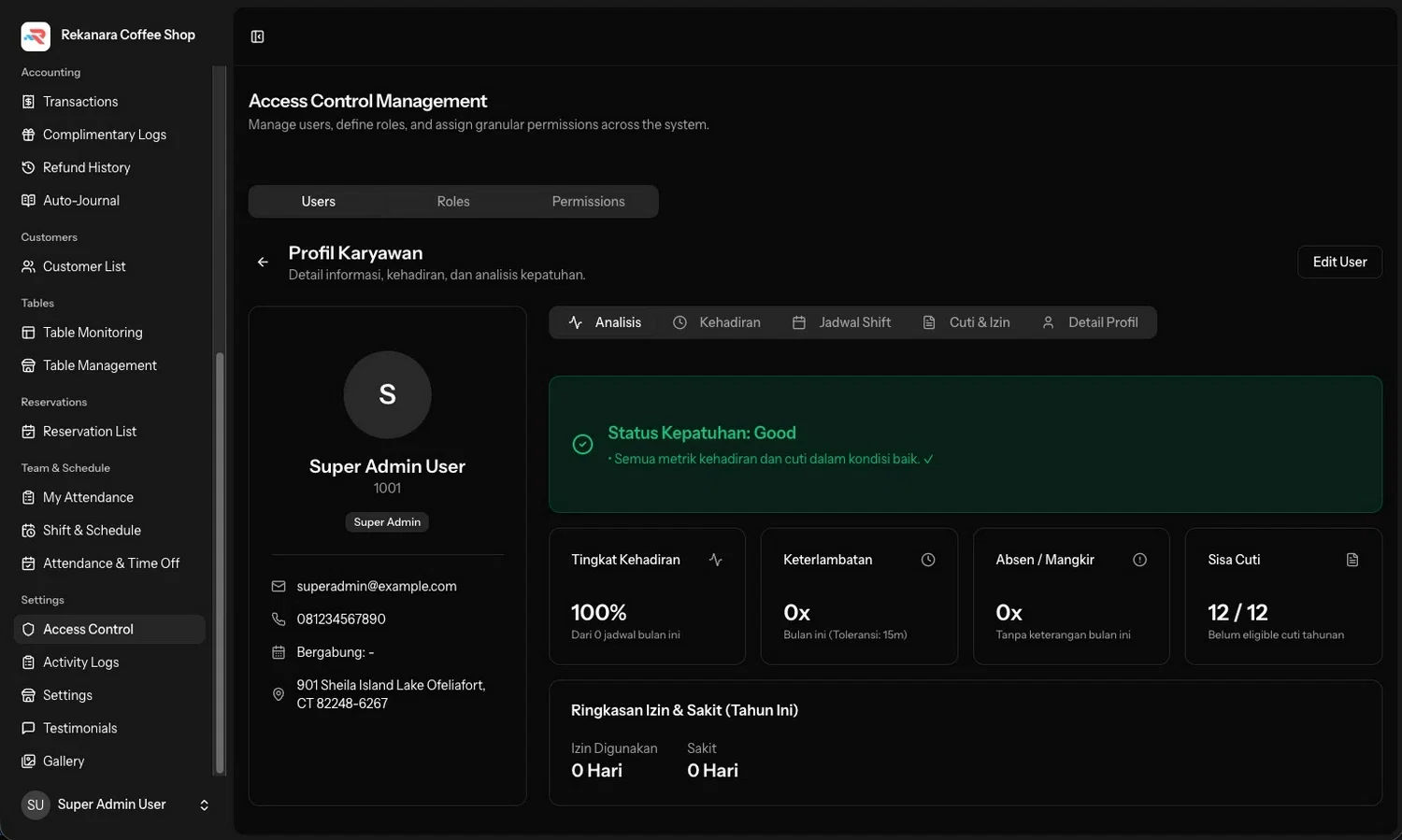Open the Detail Profil tab

(1090, 322)
